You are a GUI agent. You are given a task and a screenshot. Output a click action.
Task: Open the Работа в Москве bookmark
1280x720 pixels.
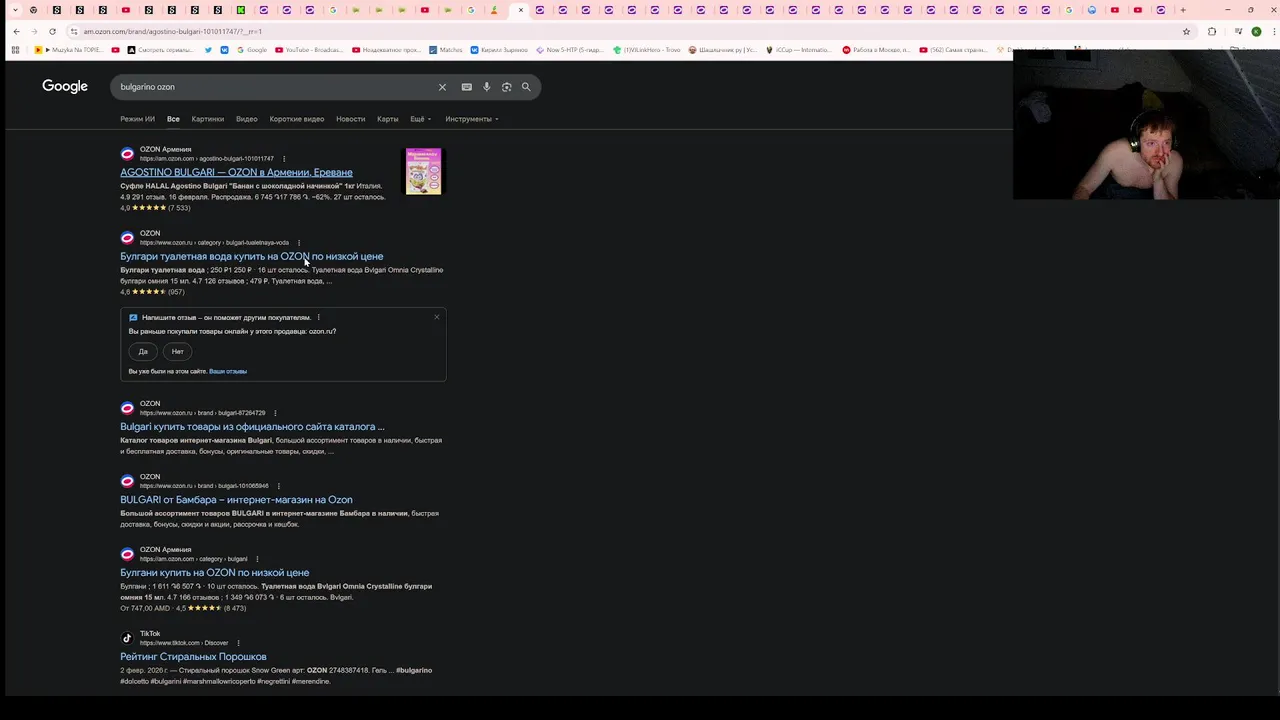(x=876, y=50)
